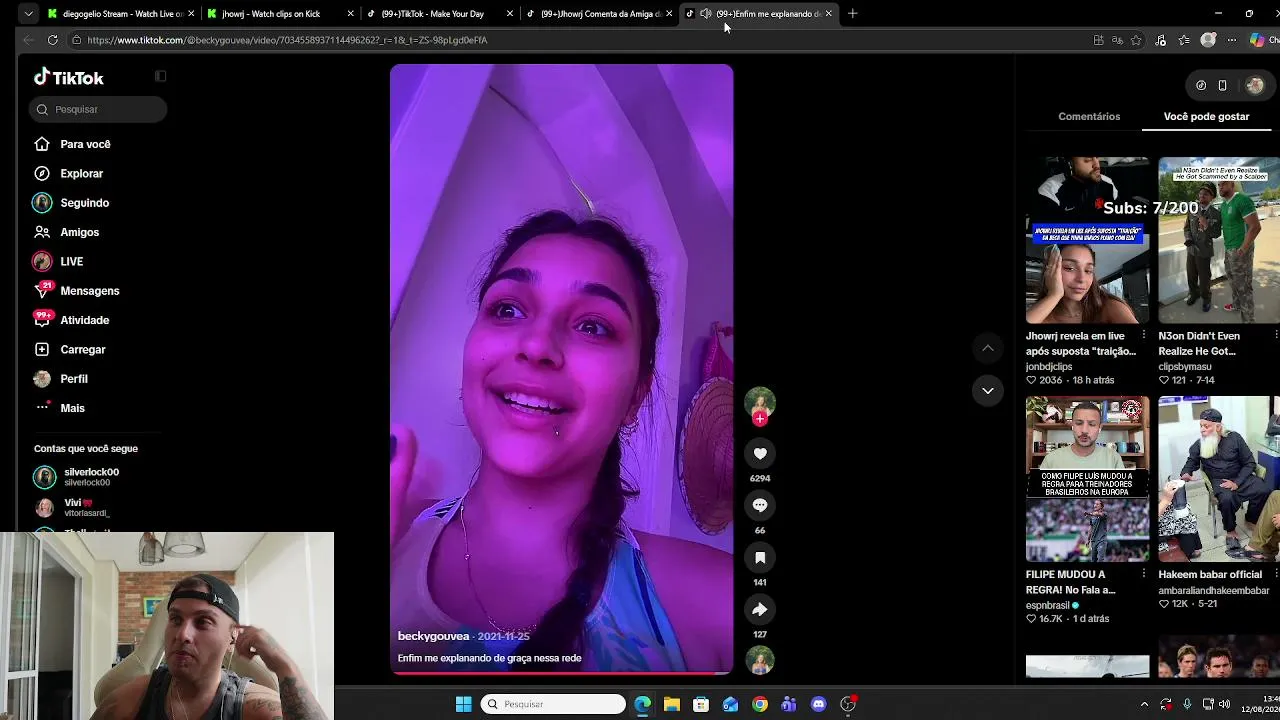Viewport: 1280px width, 720px height.
Task: Open the Hakeem babar official thumbnail
Action: [x=1218, y=479]
